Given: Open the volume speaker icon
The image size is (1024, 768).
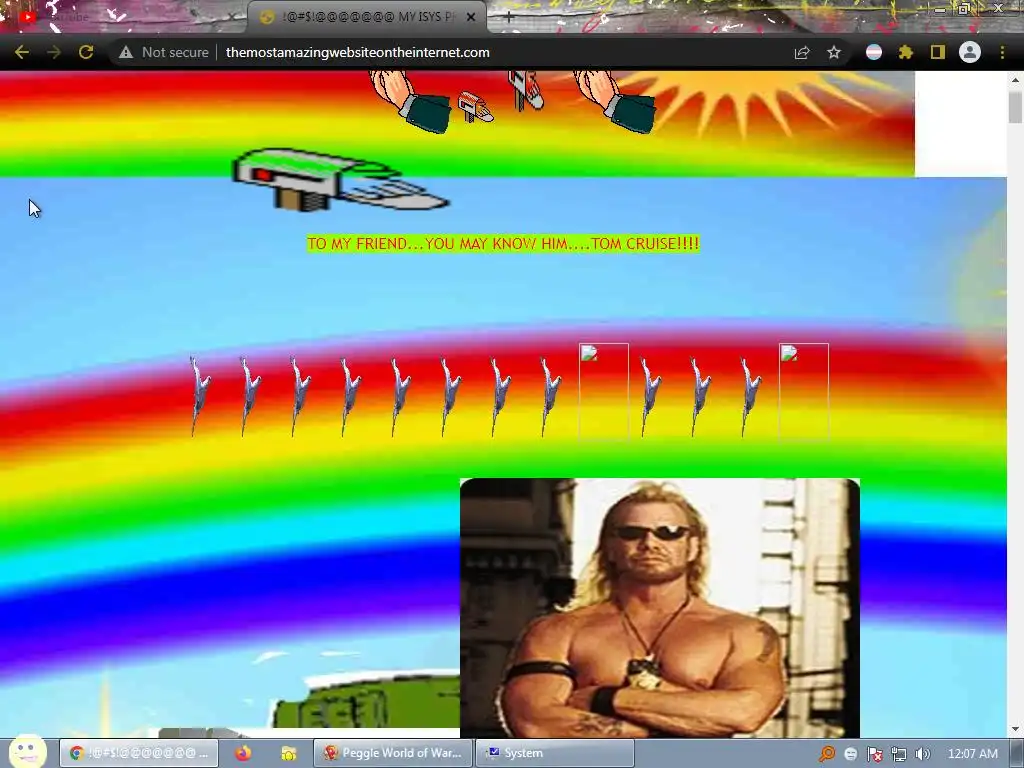Looking at the screenshot, I should pos(922,754).
